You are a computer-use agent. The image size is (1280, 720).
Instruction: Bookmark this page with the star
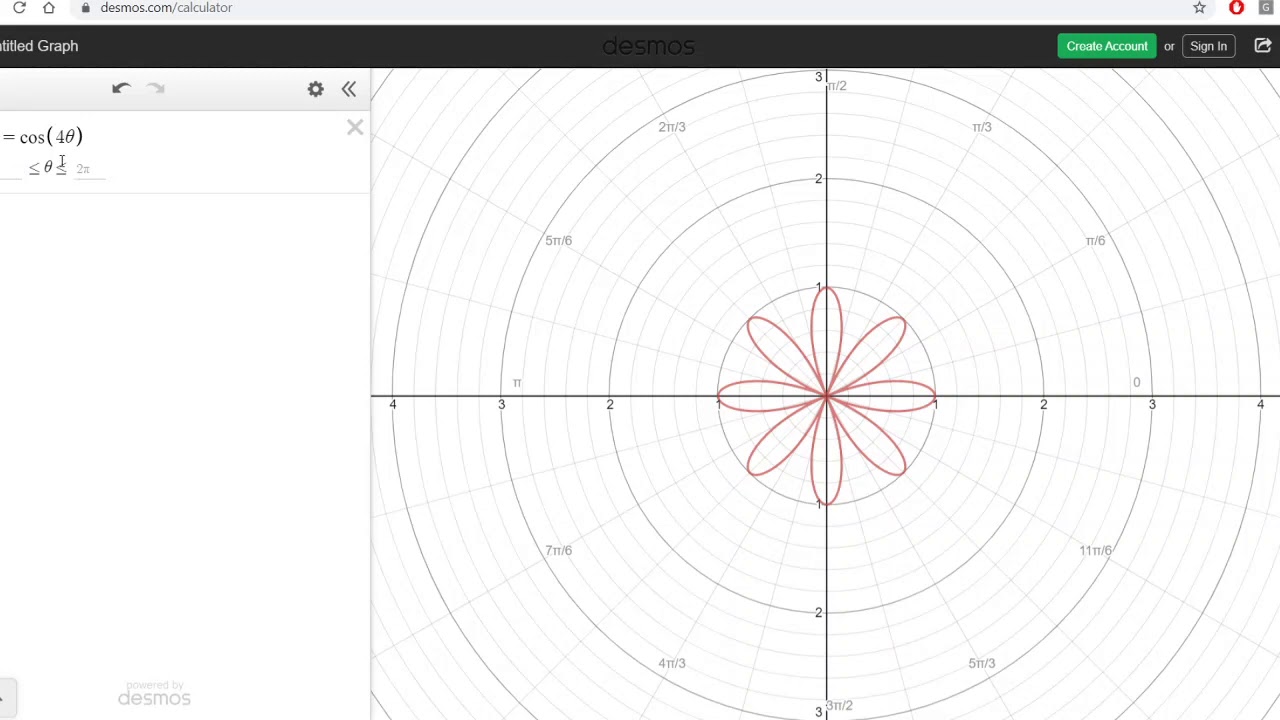click(x=1200, y=8)
